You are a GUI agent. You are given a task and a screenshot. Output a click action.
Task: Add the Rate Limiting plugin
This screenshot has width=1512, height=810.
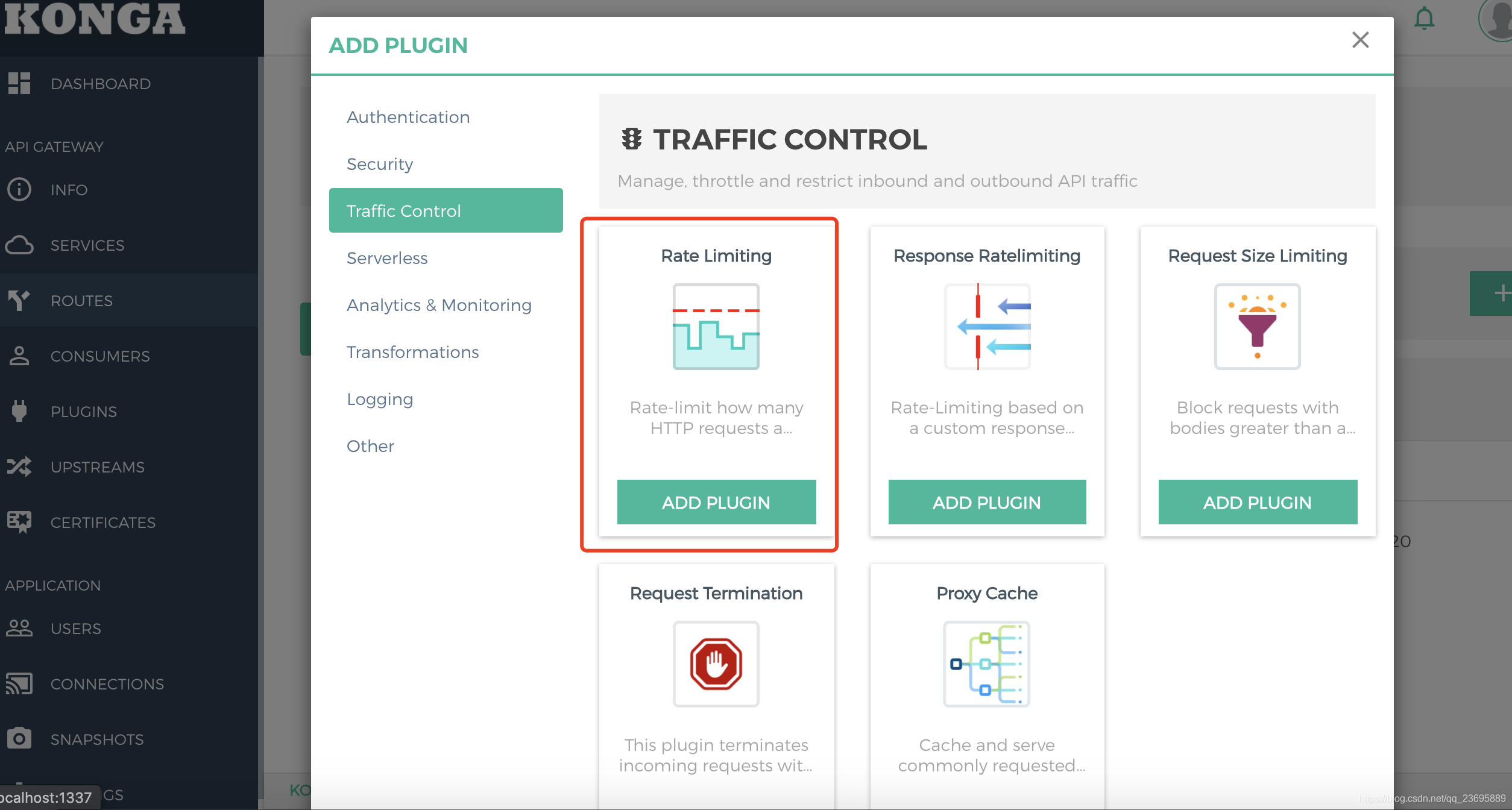(x=716, y=501)
